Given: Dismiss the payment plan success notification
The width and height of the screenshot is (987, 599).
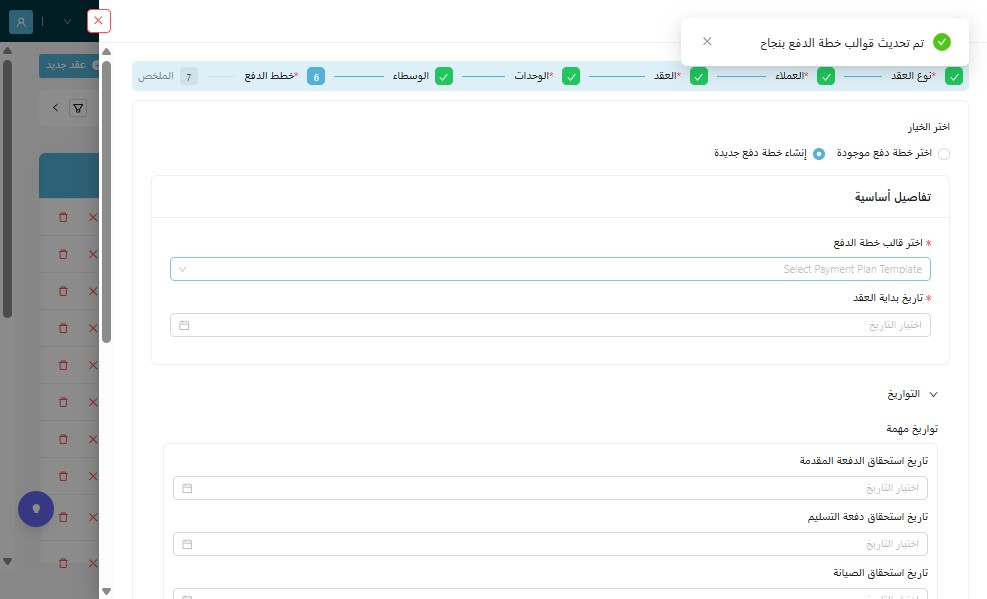Looking at the screenshot, I should tap(707, 42).
